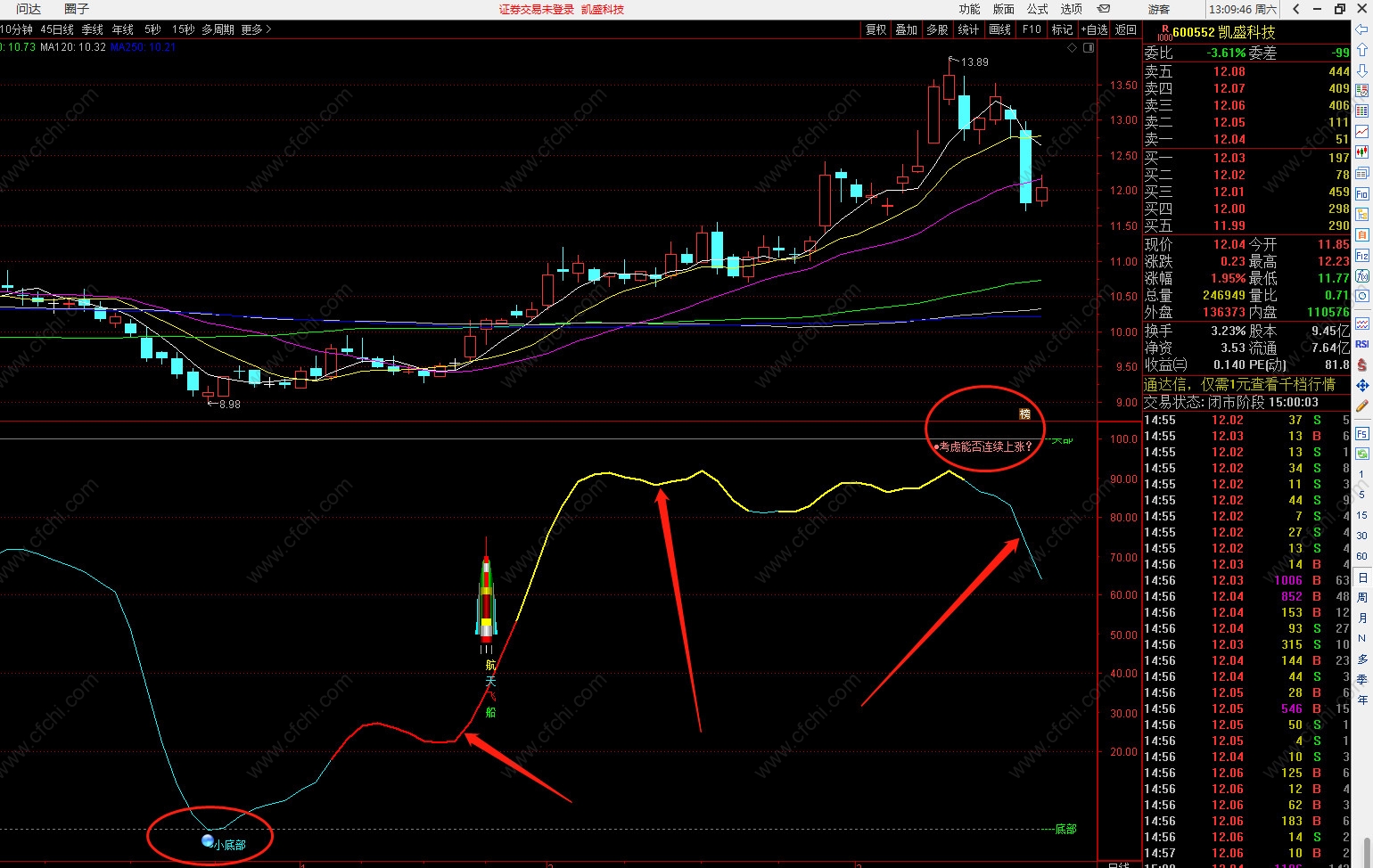This screenshot has width=1373, height=868.
Task: Click the down arrow icon in right sidebar
Action: tap(1361, 70)
